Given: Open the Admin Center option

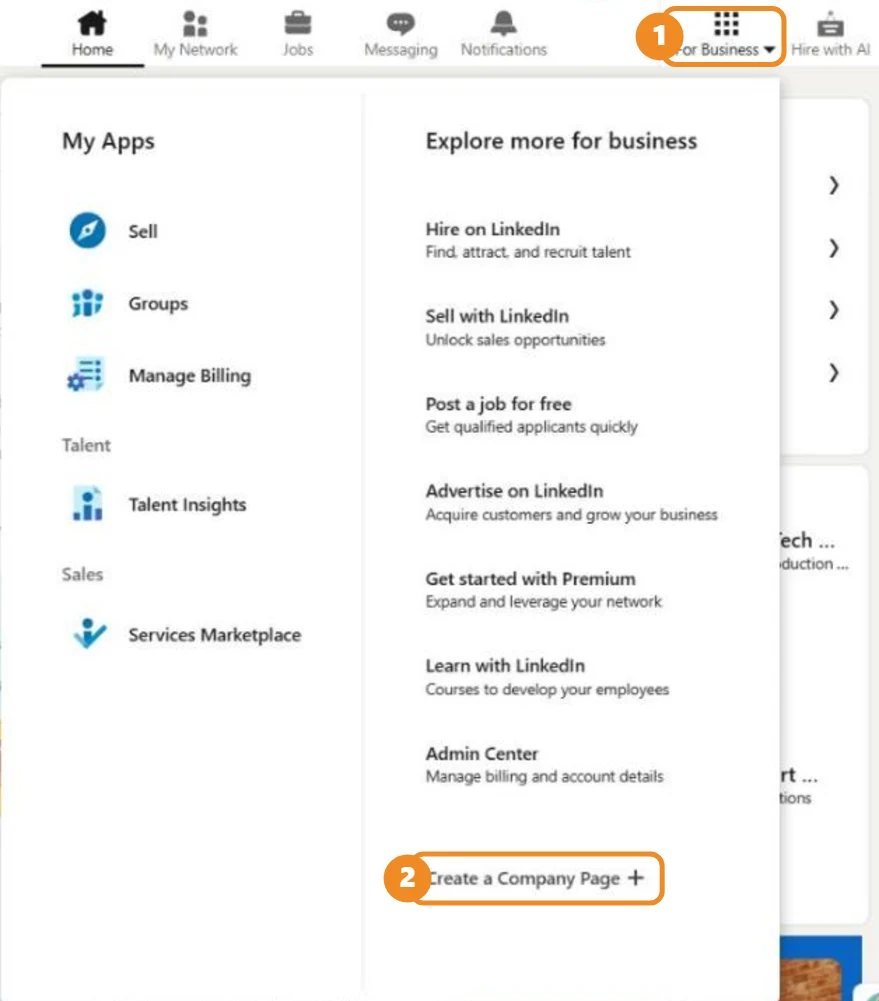Looking at the screenshot, I should click(x=482, y=754).
